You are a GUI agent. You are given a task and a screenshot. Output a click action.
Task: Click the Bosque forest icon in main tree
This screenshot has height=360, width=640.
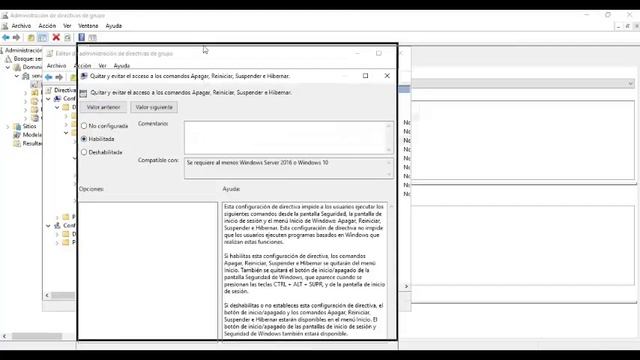tap(8, 59)
